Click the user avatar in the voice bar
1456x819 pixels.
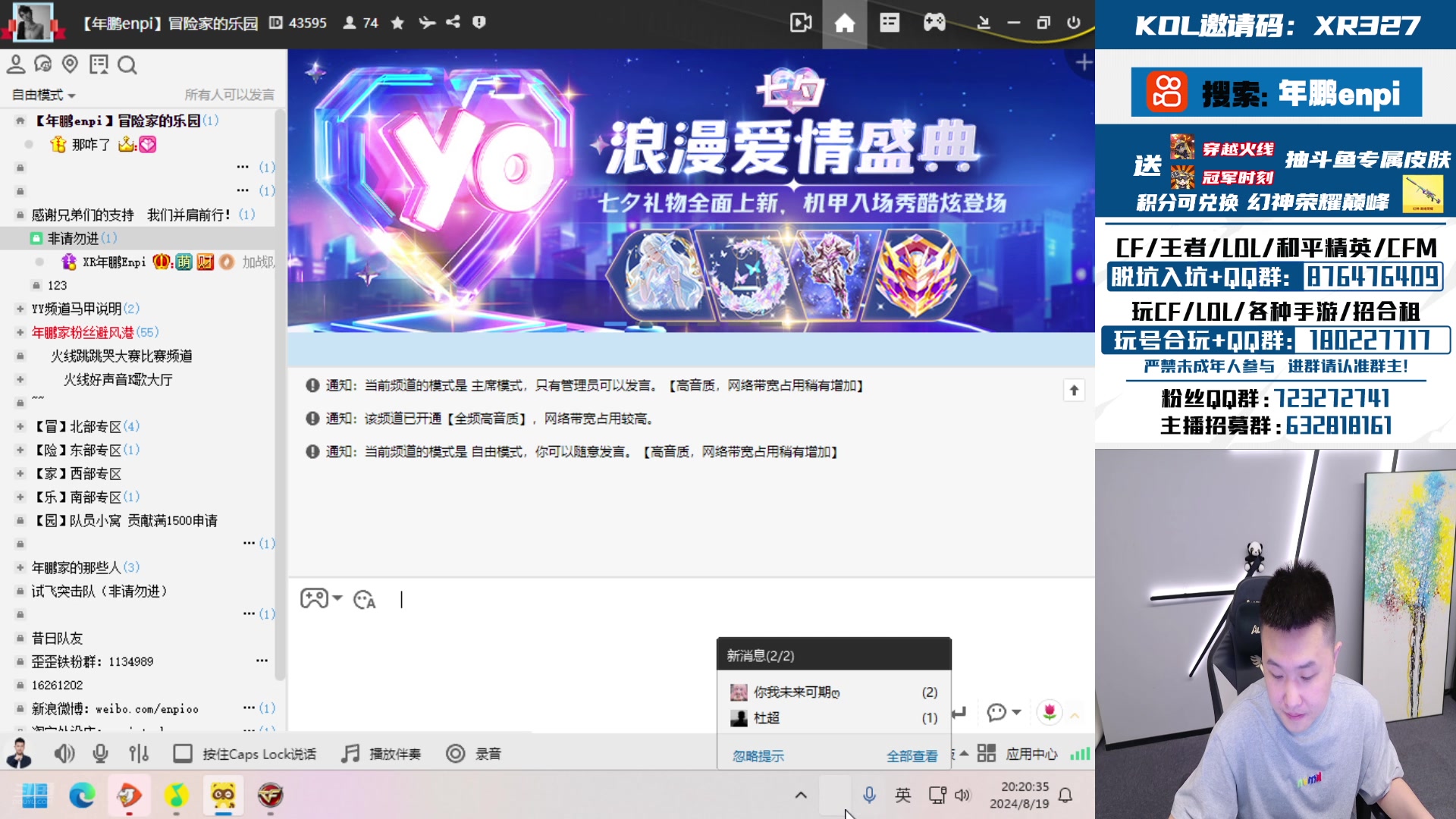pos(19,753)
